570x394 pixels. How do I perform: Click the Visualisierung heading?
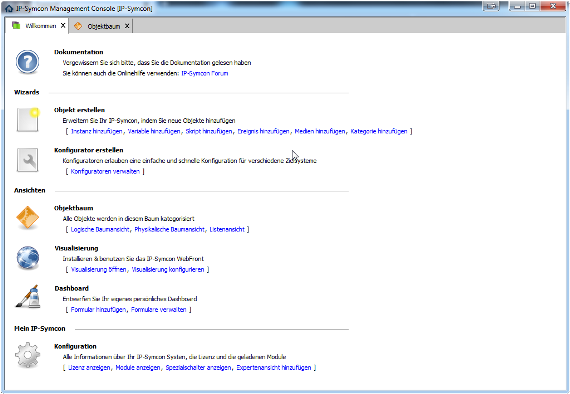click(76, 248)
